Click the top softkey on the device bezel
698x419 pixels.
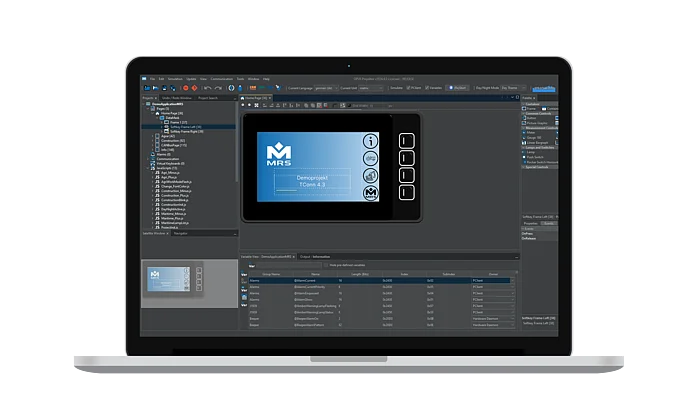(x=406, y=141)
